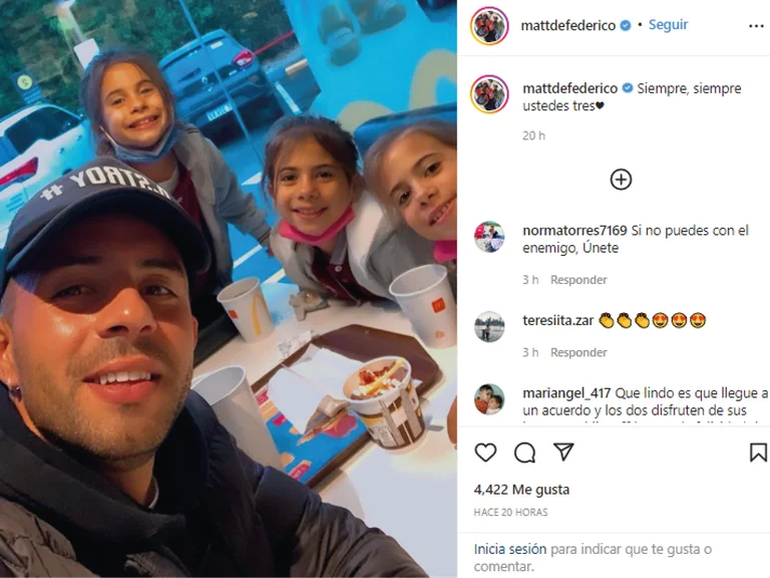
Task: Open the mattdefederico username in header
Action: [x=568, y=26]
